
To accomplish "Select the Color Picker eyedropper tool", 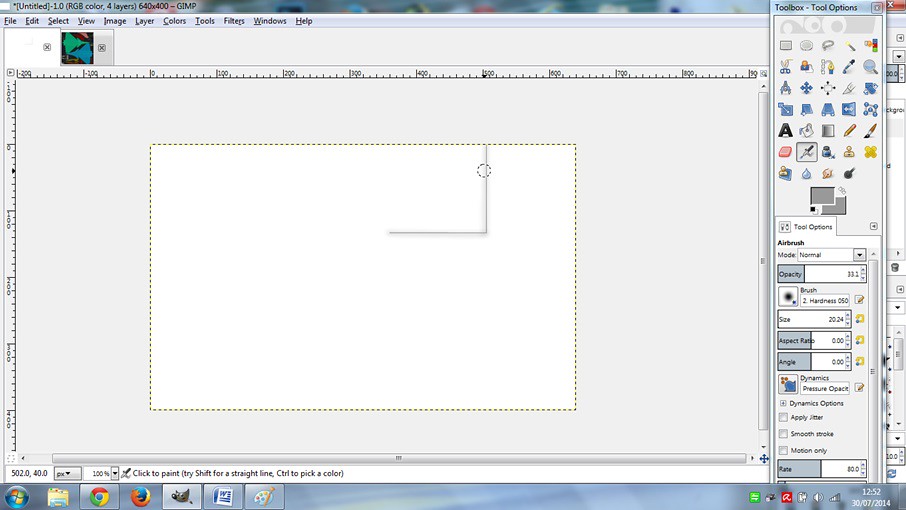I will tap(849, 67).
